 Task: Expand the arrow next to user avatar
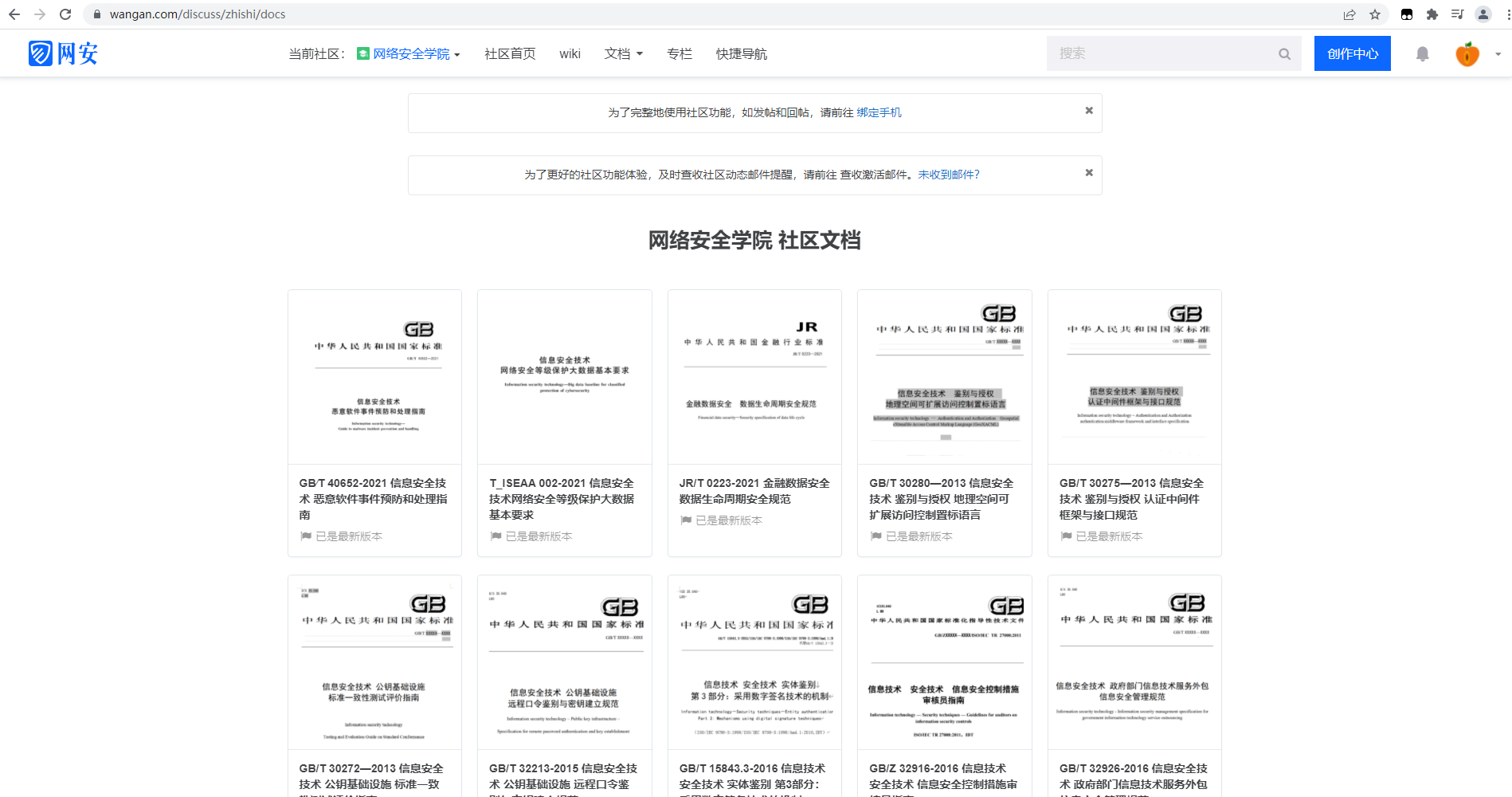[1498, 54]
